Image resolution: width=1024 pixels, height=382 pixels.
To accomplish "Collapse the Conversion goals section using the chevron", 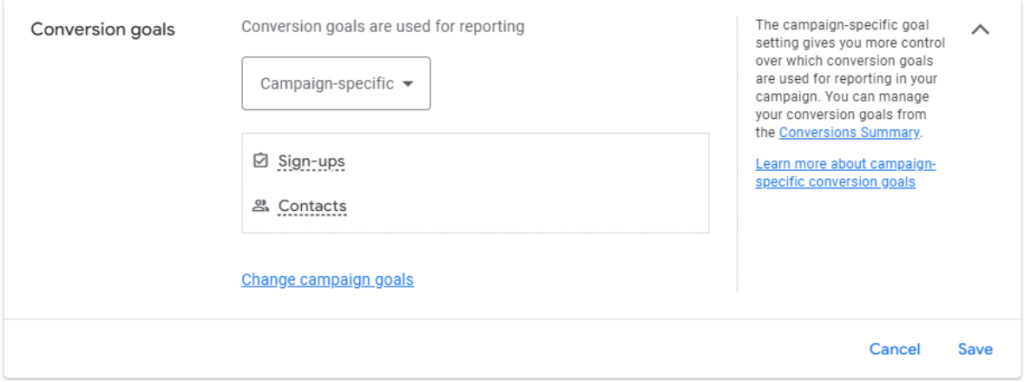I will pyautogui.click(x=980, y=29).
